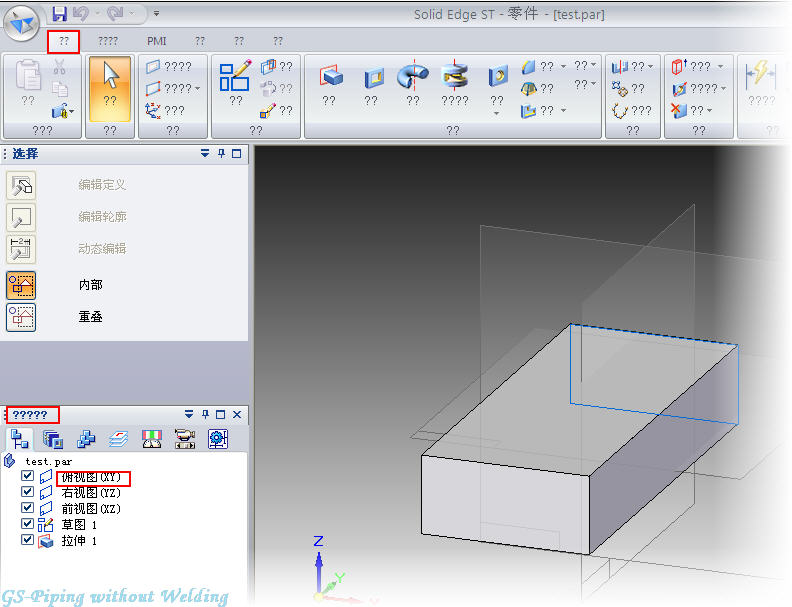792x607 pixels.
Task: Toggle the pin on the 选择 panel
Action: coord(221,154)
